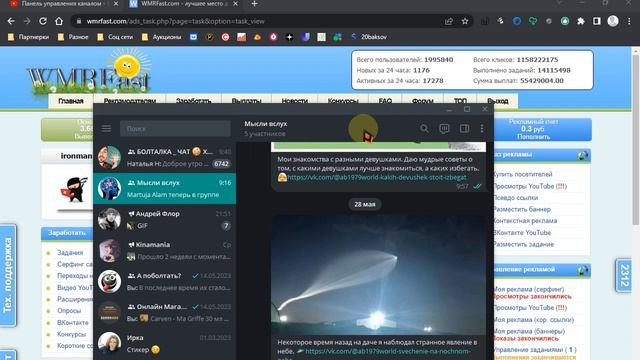This screenshot has width=640, height=360.
Task: Click Контекстная реклама link
Action: pos(525,221)
